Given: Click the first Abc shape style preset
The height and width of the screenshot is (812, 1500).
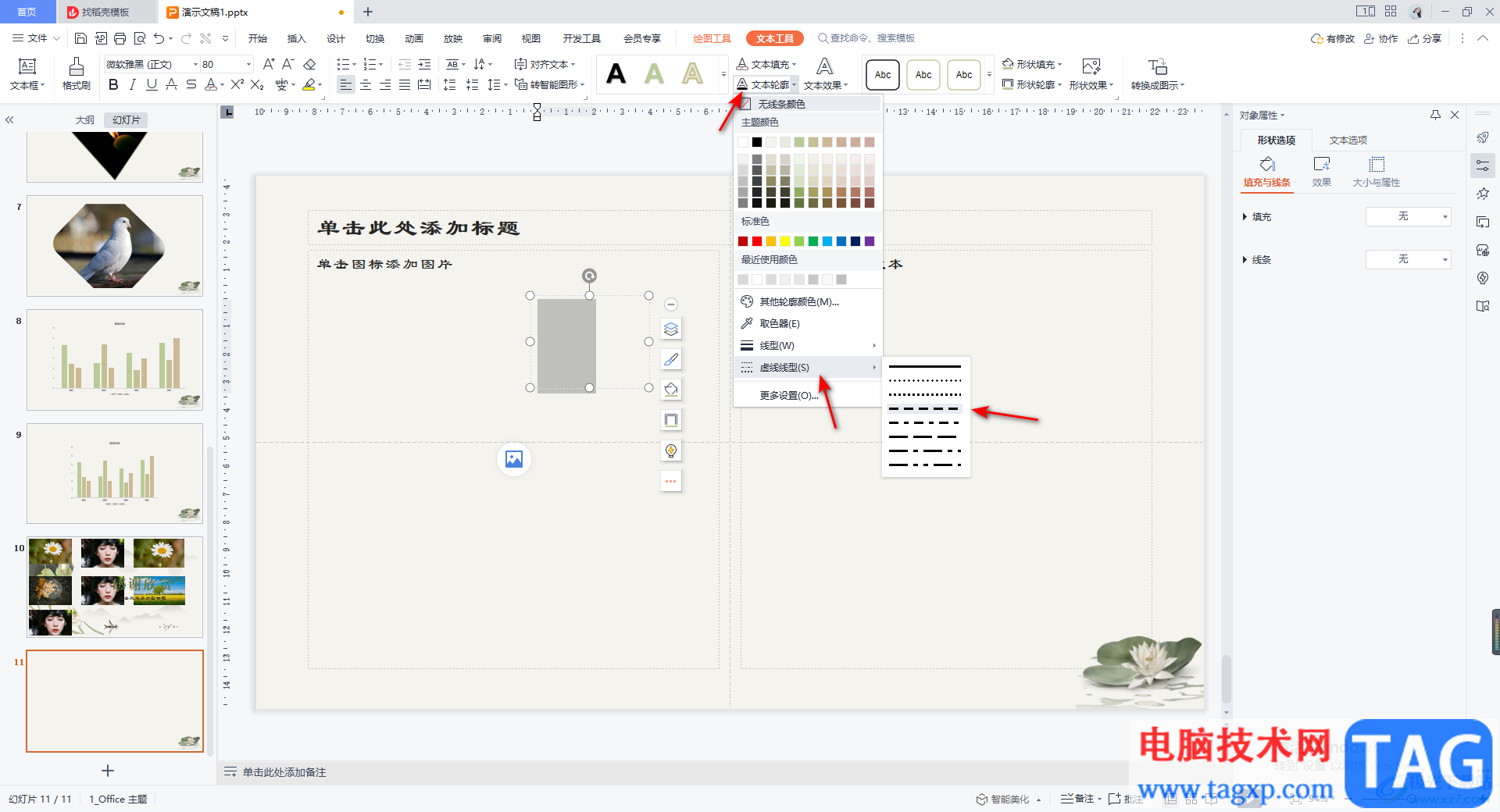Looking at the screenshot, I should 883,75.
